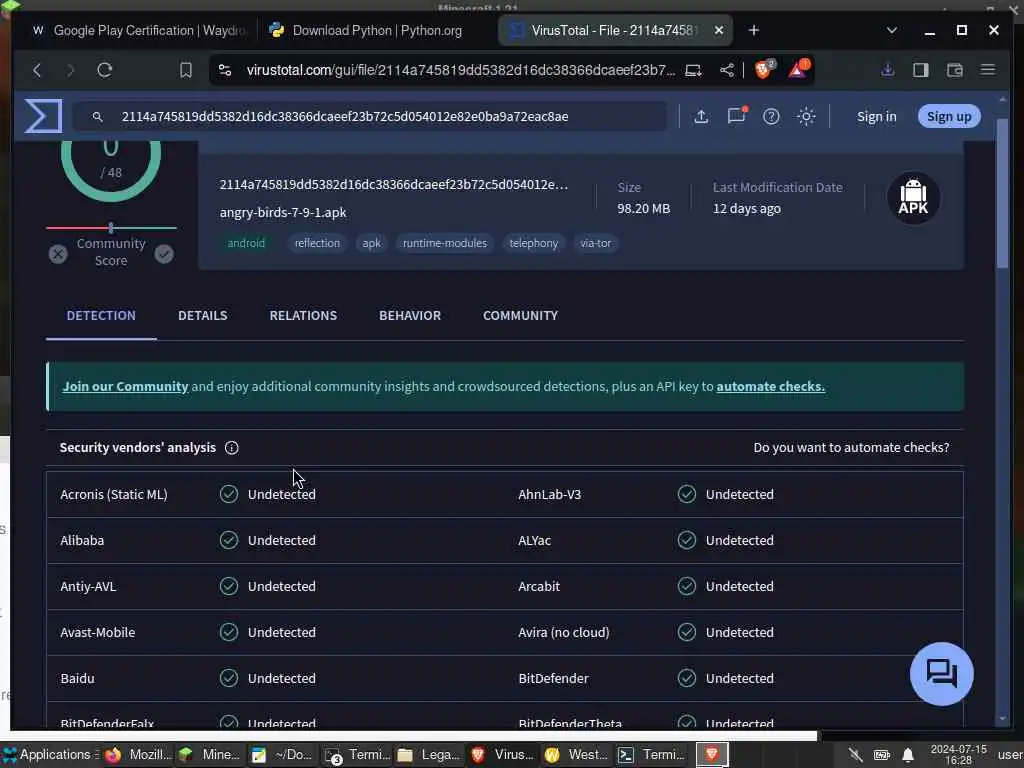Switch to the COMMUNITY tab
The image size is (1024, 768).
(520, 315)
